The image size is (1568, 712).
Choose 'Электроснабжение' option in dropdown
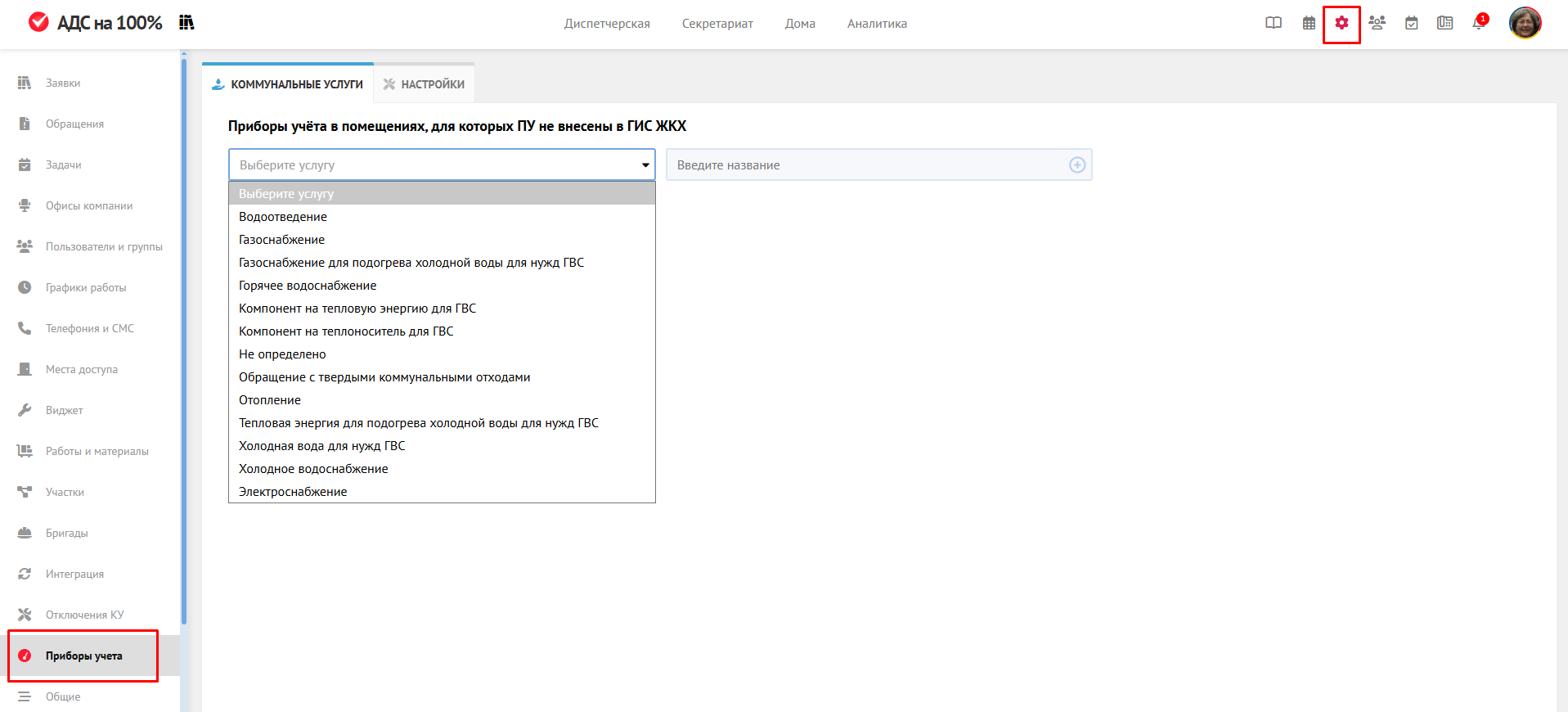coord(293,492)
